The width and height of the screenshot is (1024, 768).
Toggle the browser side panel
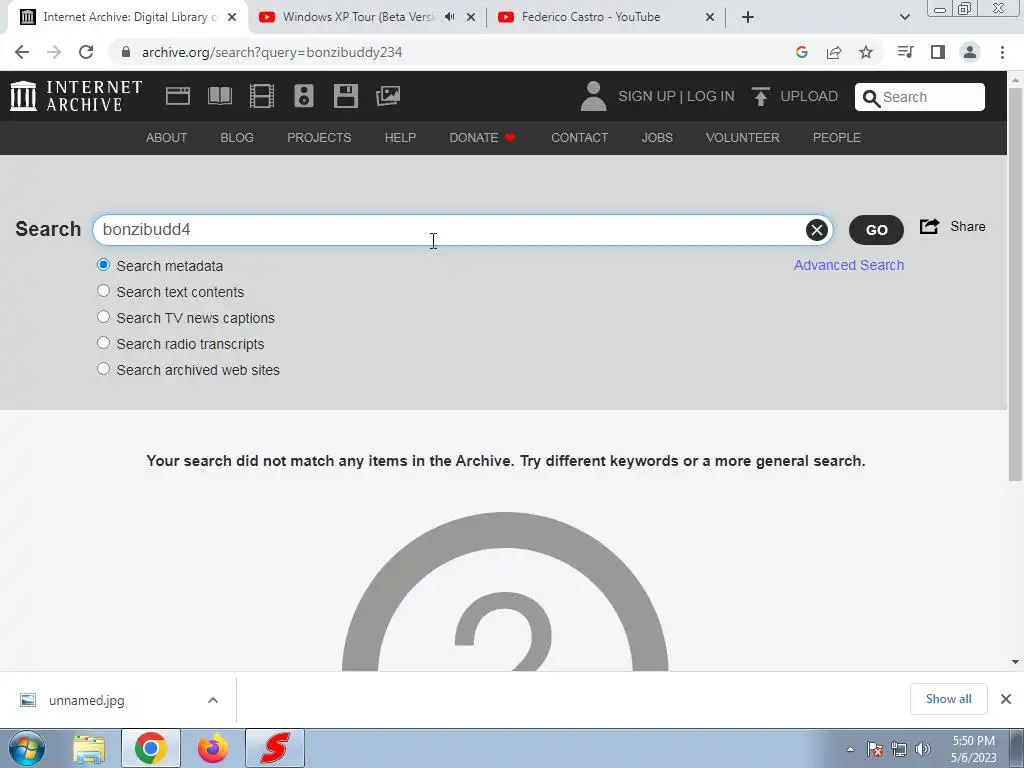point(938,52)
